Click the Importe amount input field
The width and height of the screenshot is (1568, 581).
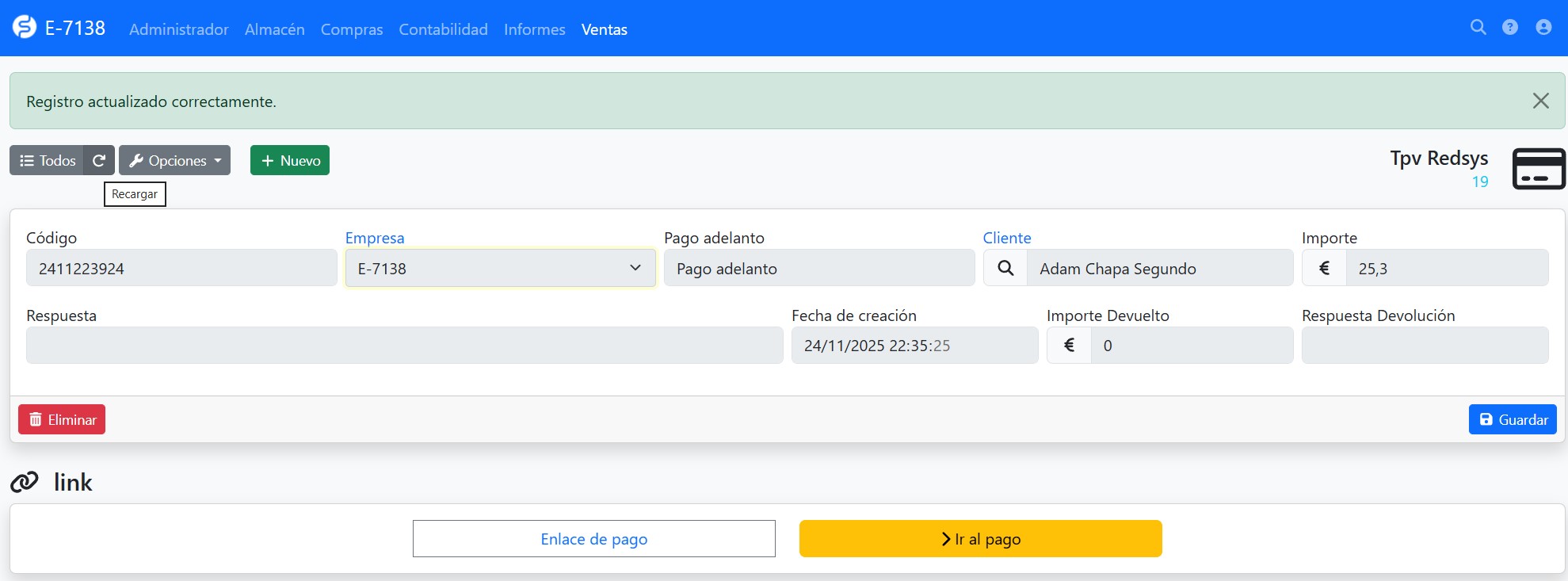pos(1446,268)
